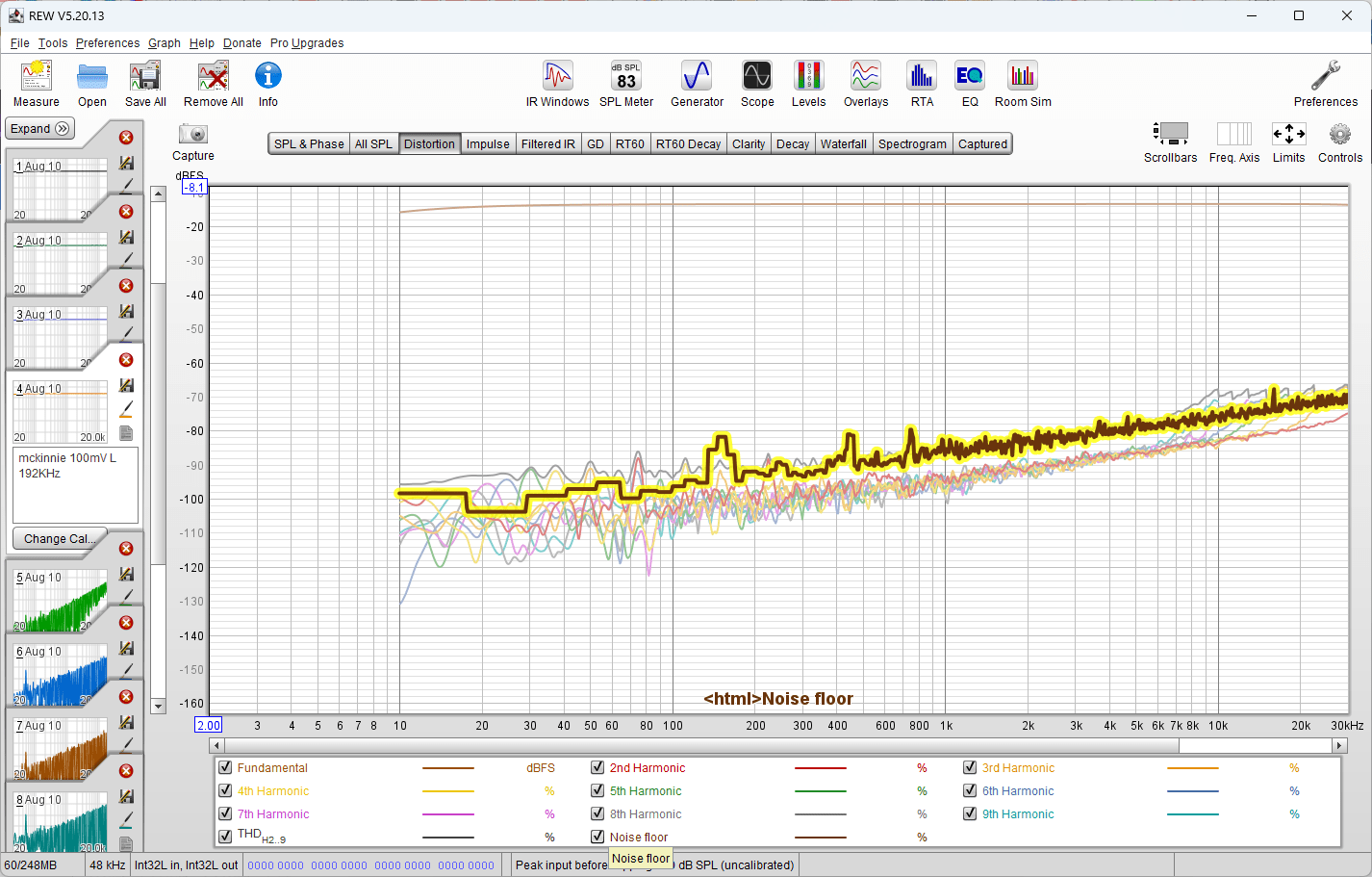The height and width of the screenshot is (877, 1372).
Task: Open the Graph menu
Action: (165, 43)
